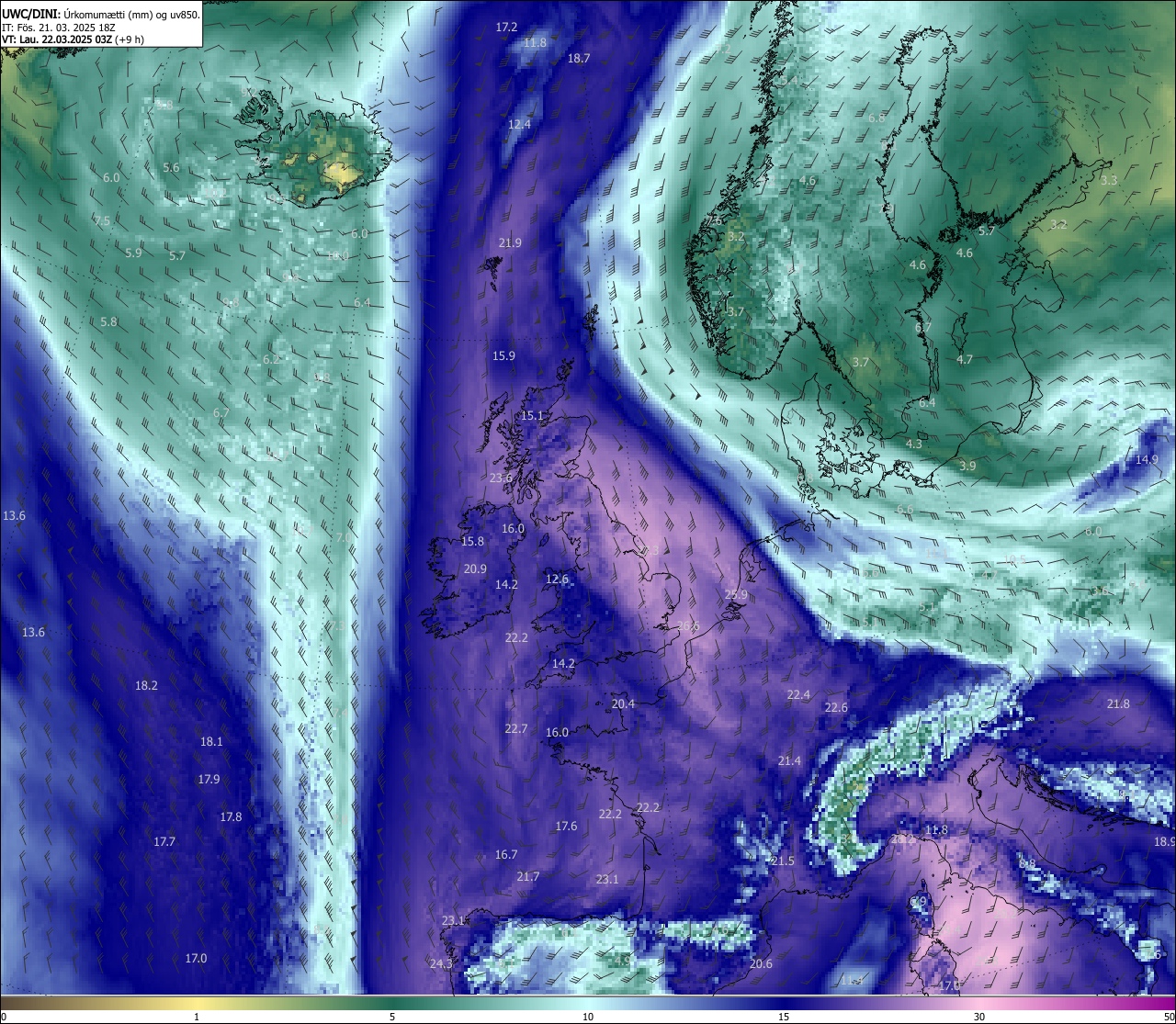Click the 20.9 value over Ireland
This screenshot has height=1024, width=1176.
(x=475, y=569)
